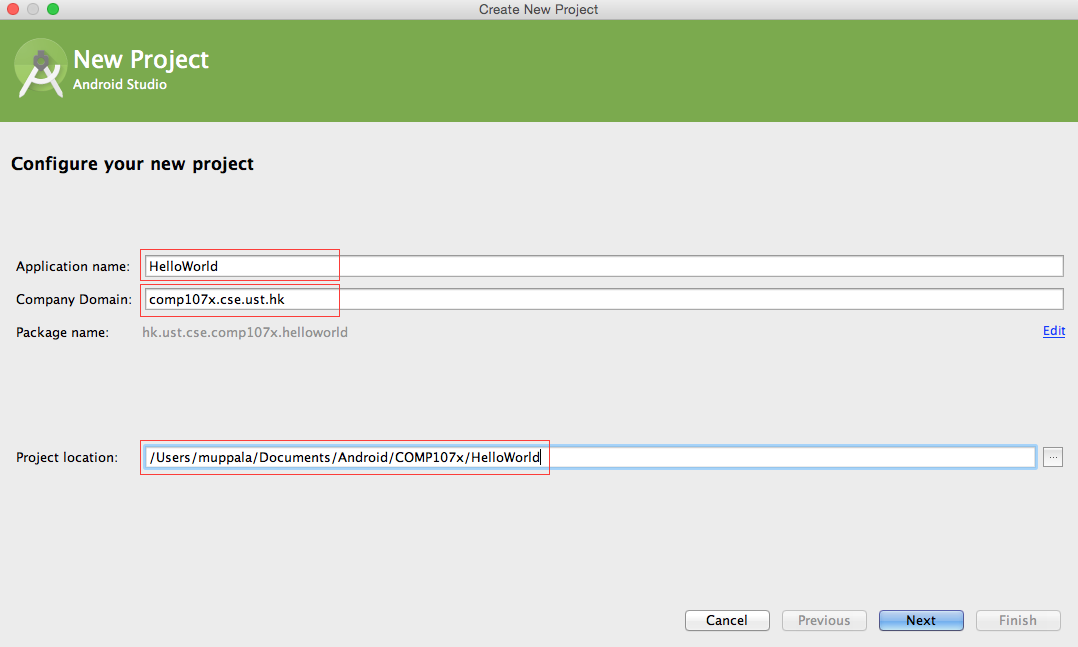
Task: Select package name text hk.ust.cse.comp107x.helloworld
Action: (245, 332)
